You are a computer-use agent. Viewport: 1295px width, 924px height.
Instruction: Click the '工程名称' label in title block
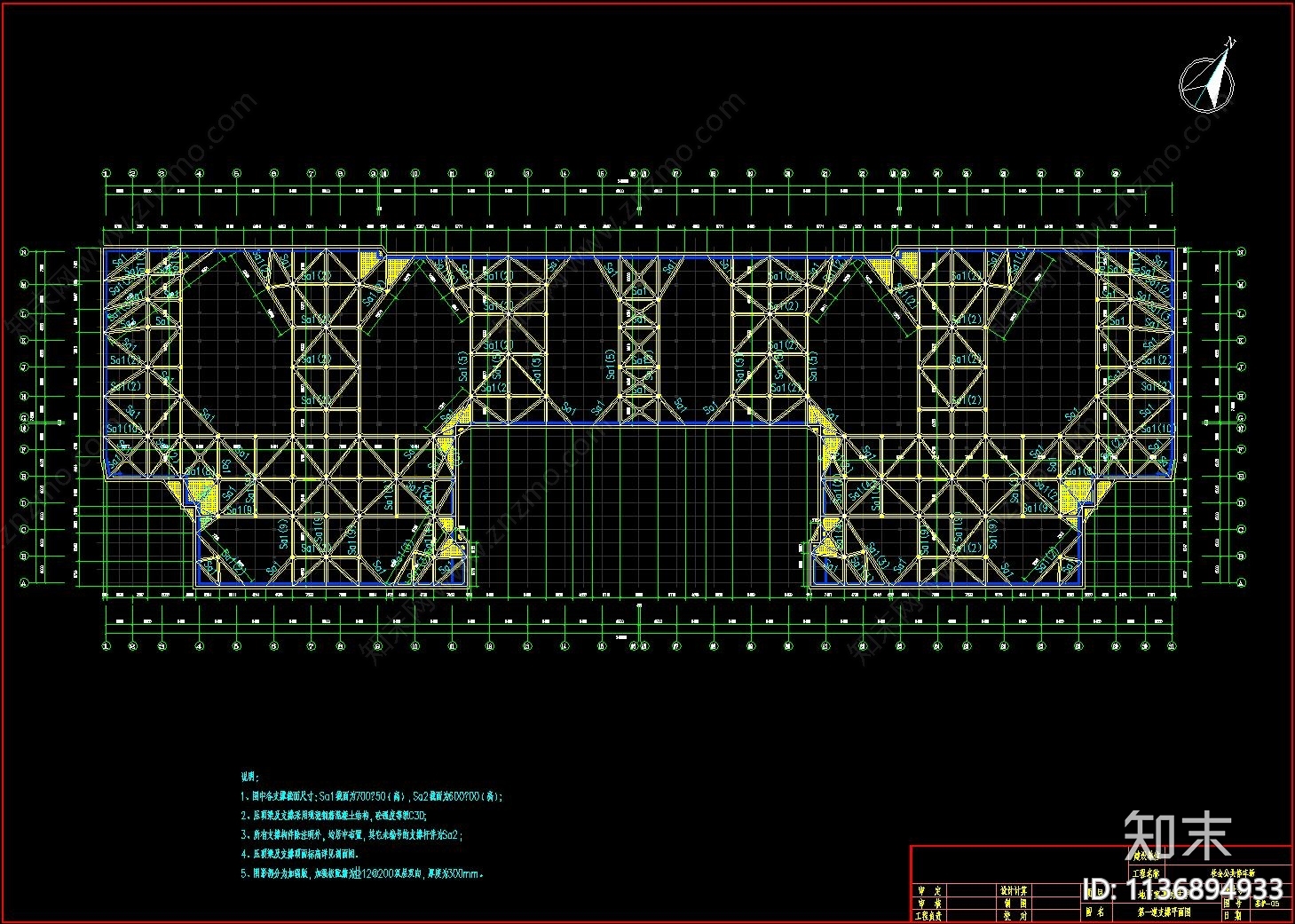(x=1146, y=874)
